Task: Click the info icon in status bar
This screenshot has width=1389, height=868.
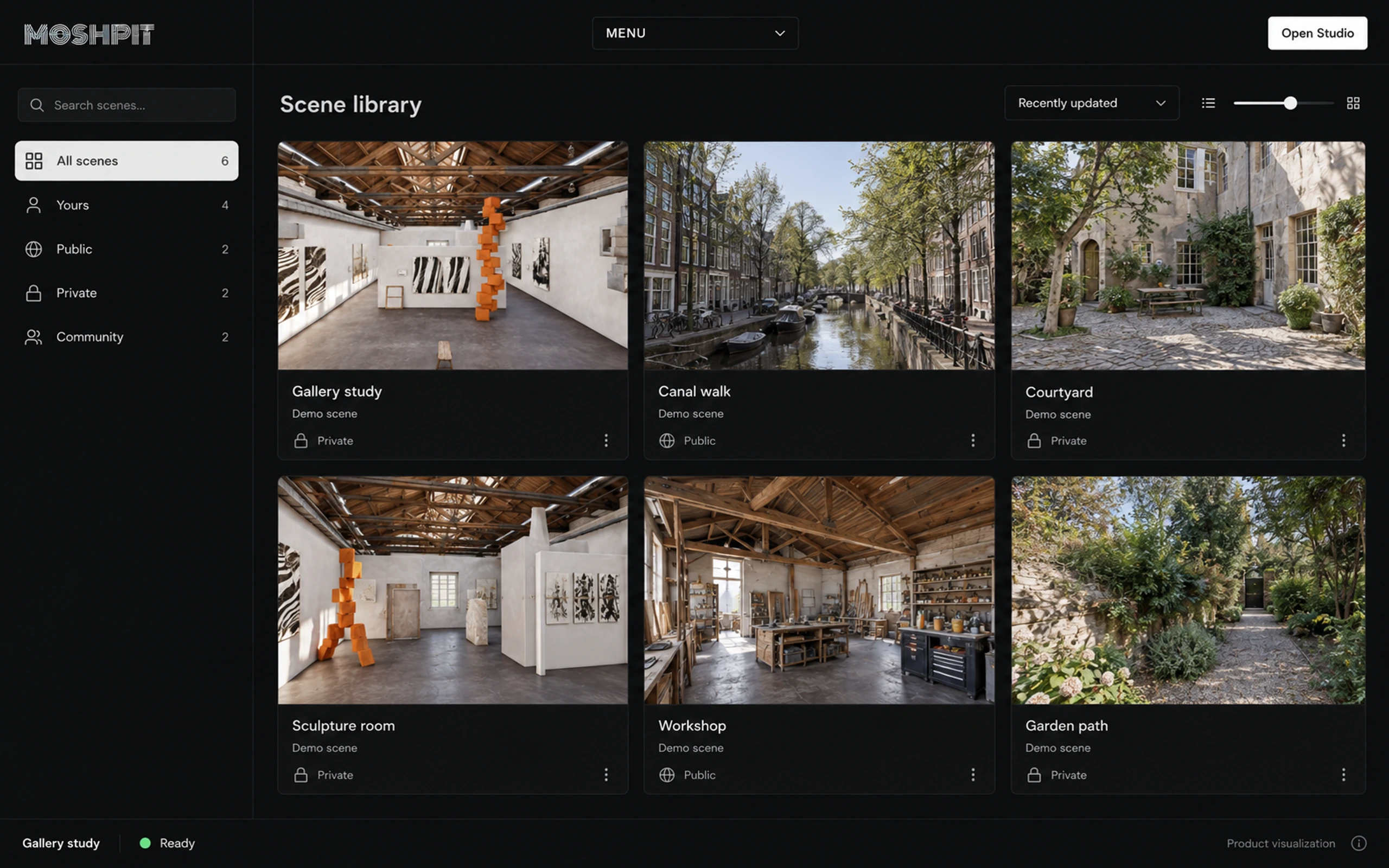Action: [1359, 843]
